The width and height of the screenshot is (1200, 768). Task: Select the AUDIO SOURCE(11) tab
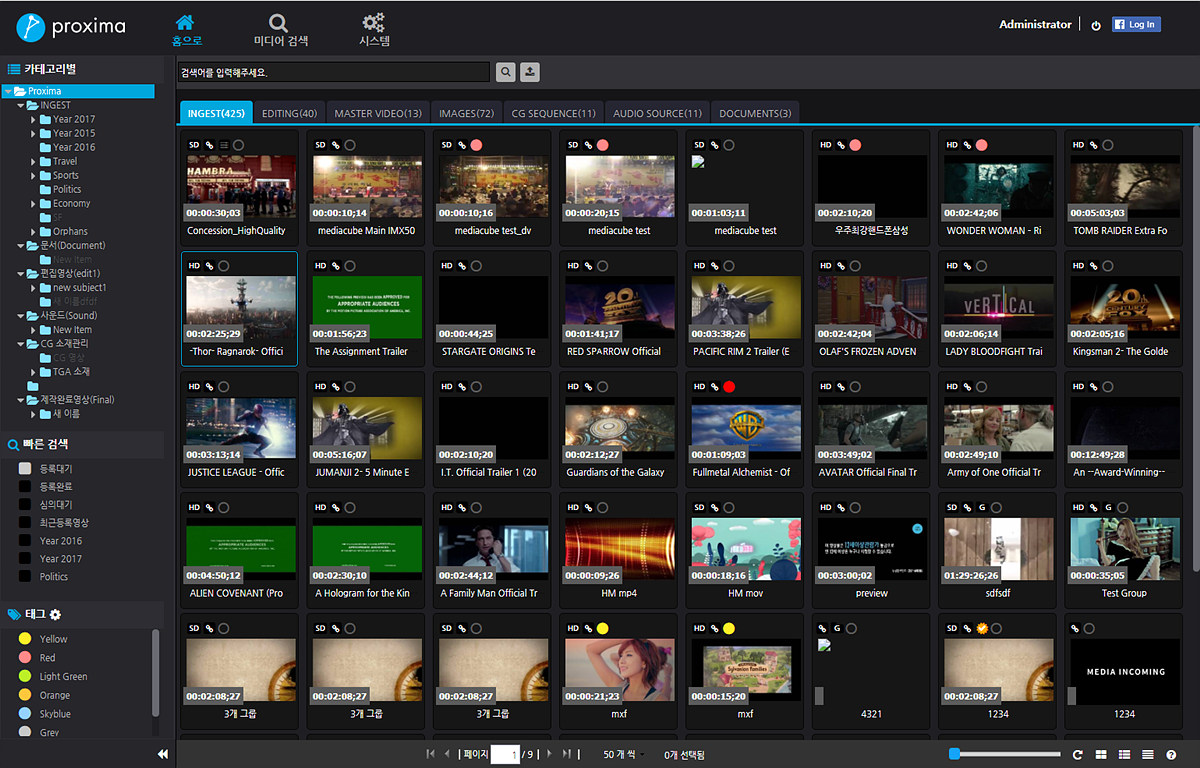point(658,113)
